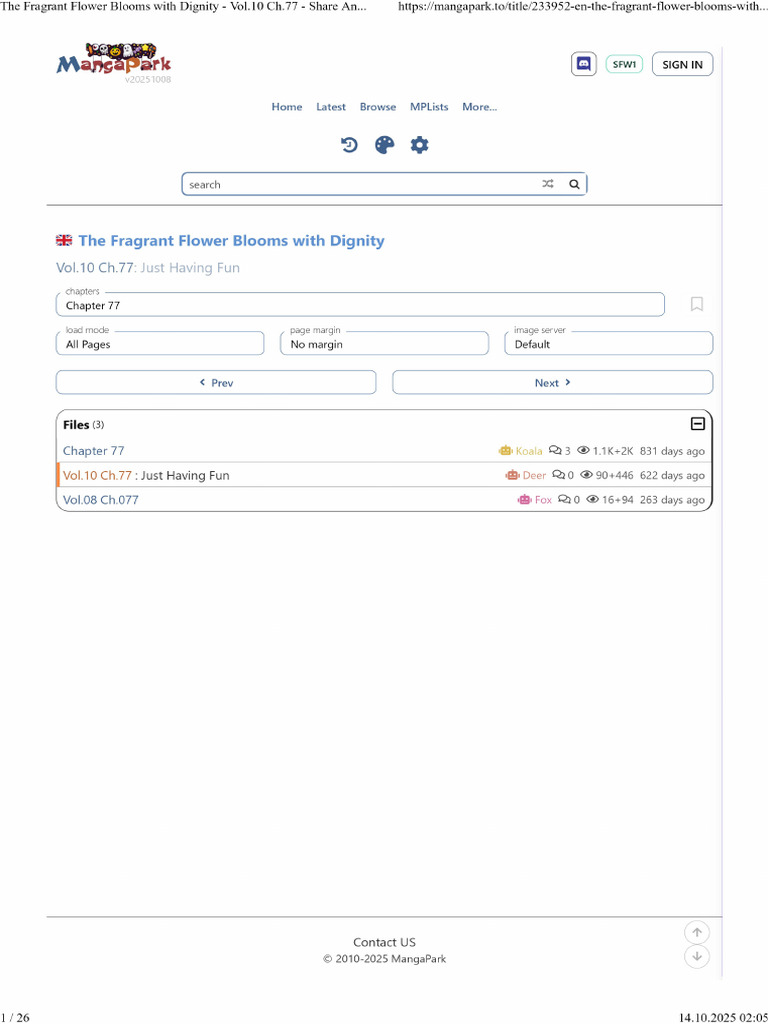Click the 622 days ago text

tap(672, 475)
